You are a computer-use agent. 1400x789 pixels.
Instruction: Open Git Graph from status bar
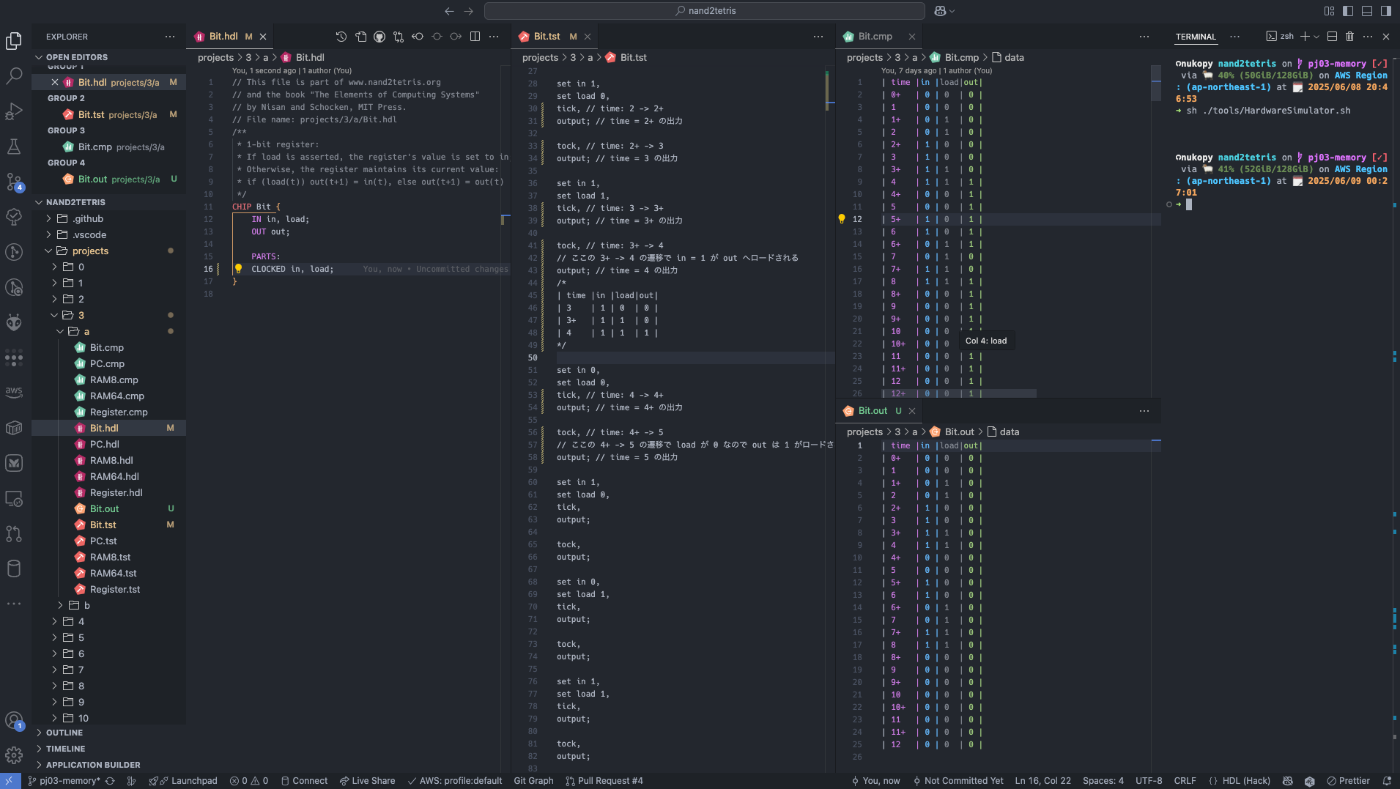pos(533,781)
